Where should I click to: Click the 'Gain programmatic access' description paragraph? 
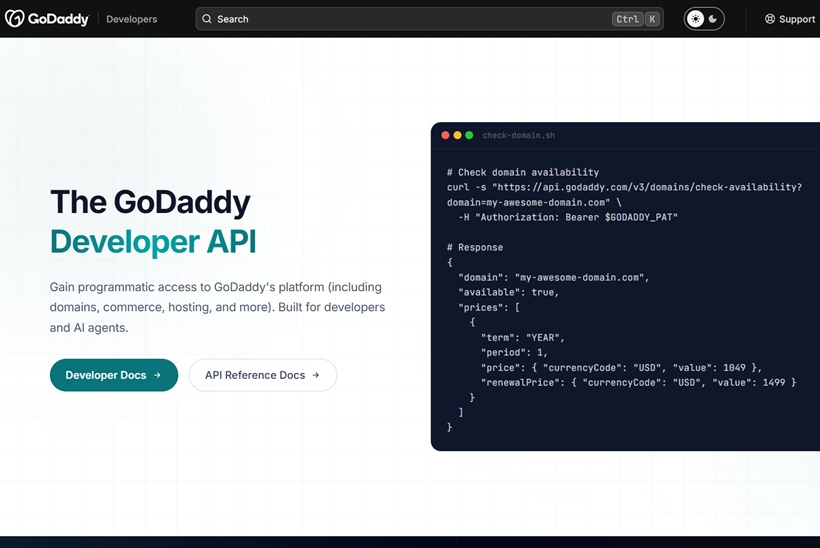pos(218,307)
